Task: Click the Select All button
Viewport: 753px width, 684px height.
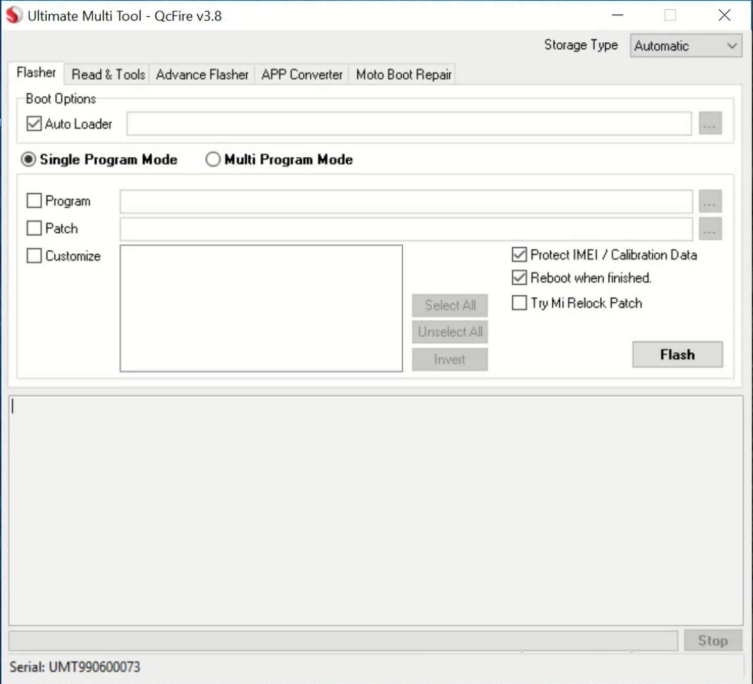Action: (x=450, y=305)
